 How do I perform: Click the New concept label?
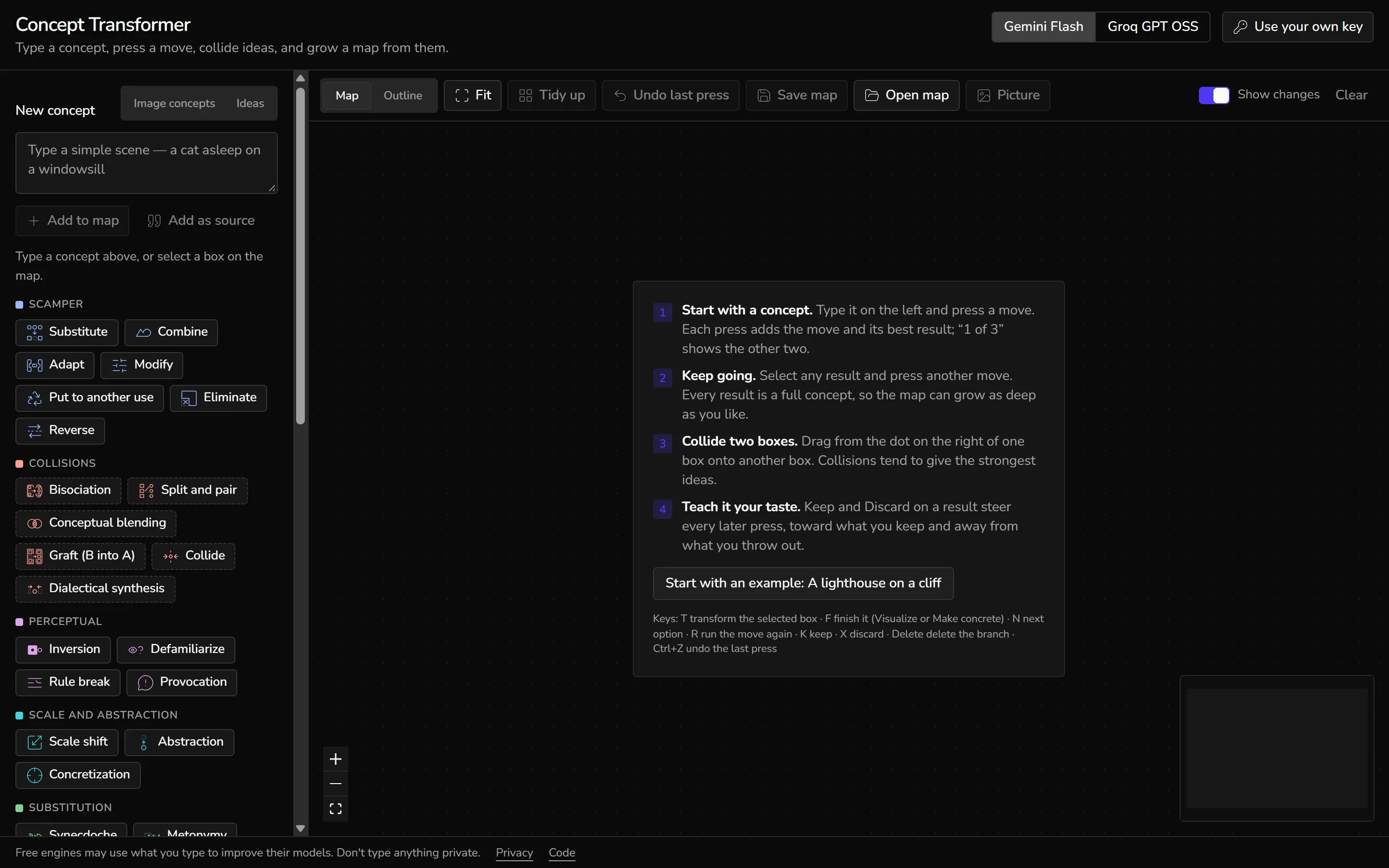point(55,111)
